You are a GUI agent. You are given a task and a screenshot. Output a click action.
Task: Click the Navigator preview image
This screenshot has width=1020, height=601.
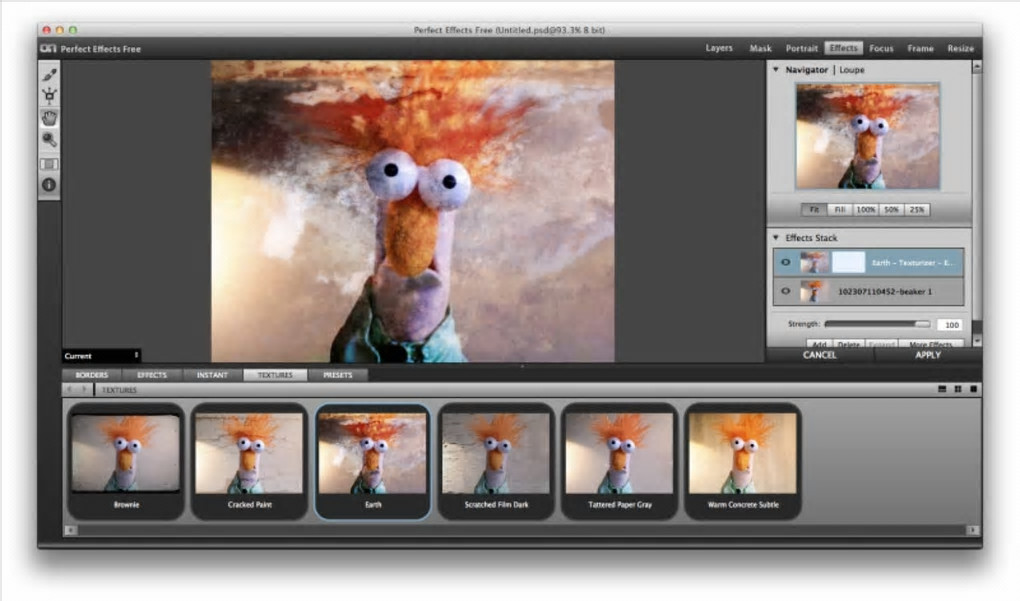pos(868,136)
